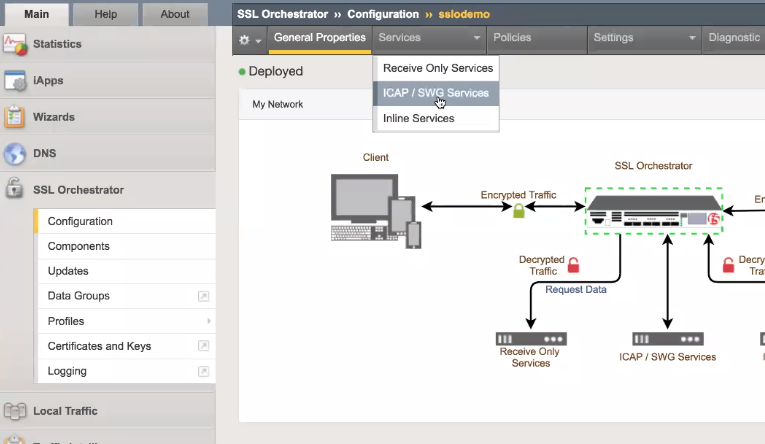
Task: Click the Encrypted Traffic label
Action: point(518,195)
